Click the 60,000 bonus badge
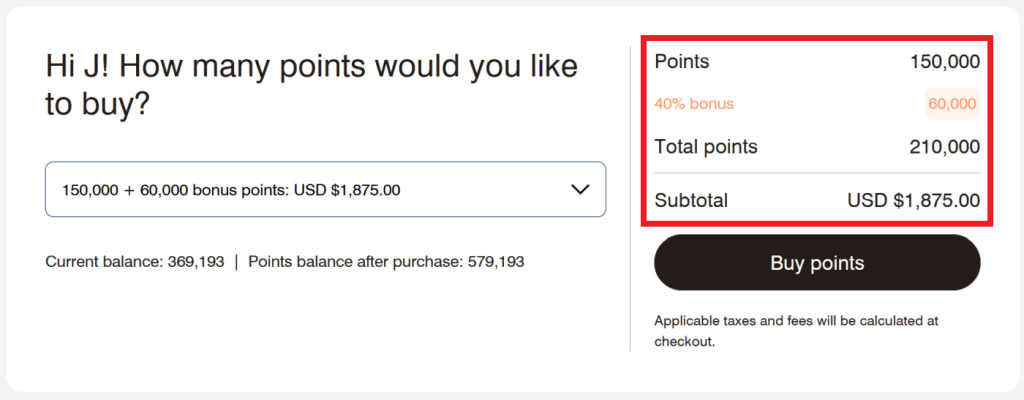The image size is (1024, 400). 952,104
